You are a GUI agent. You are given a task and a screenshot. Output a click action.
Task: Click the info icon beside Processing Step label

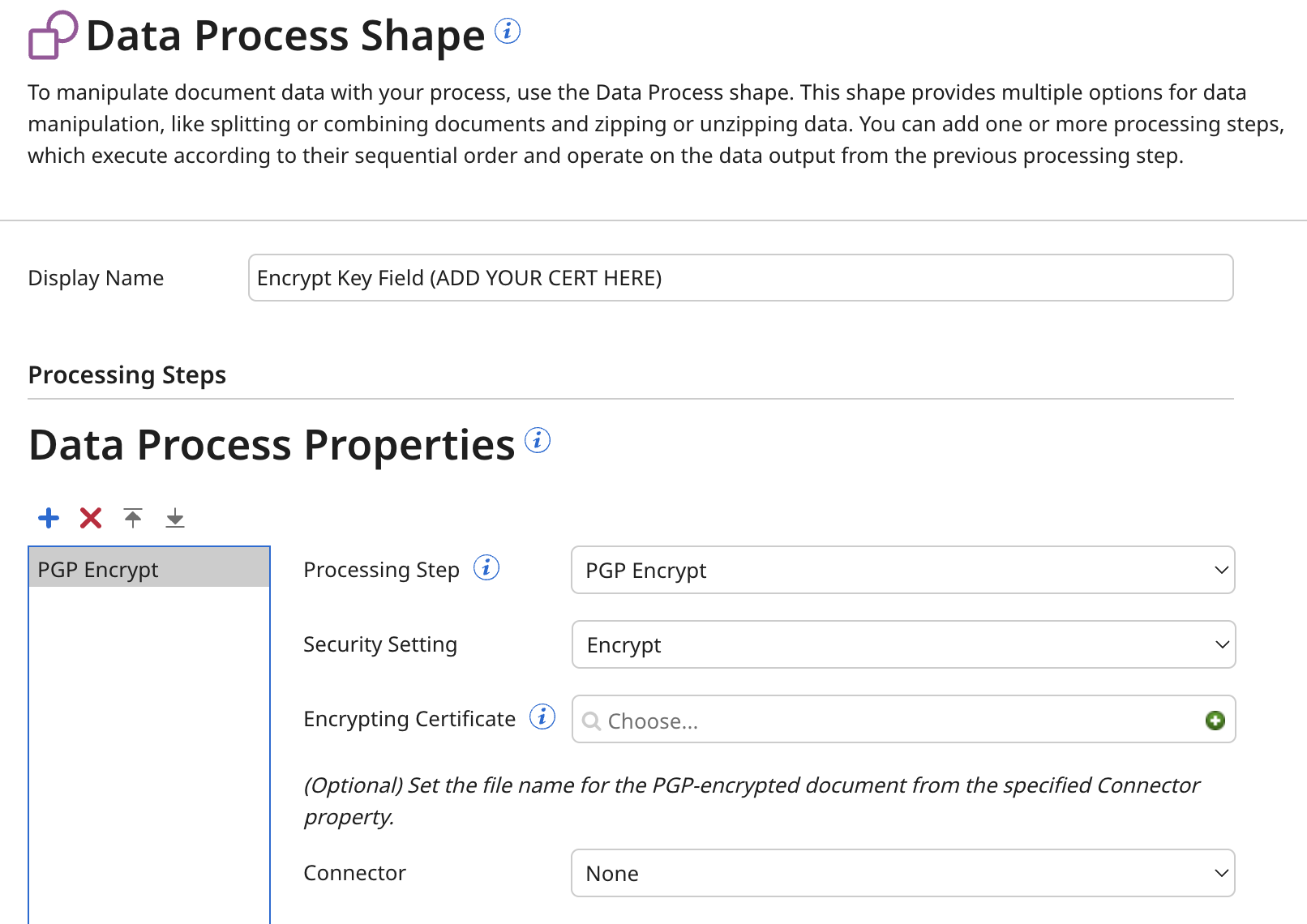coord(486,568)
